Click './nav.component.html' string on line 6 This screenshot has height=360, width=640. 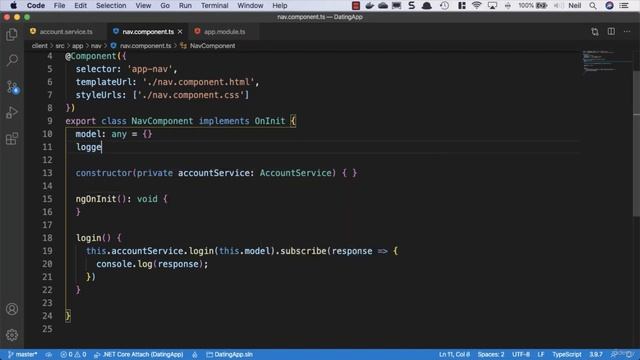(198, 82)
